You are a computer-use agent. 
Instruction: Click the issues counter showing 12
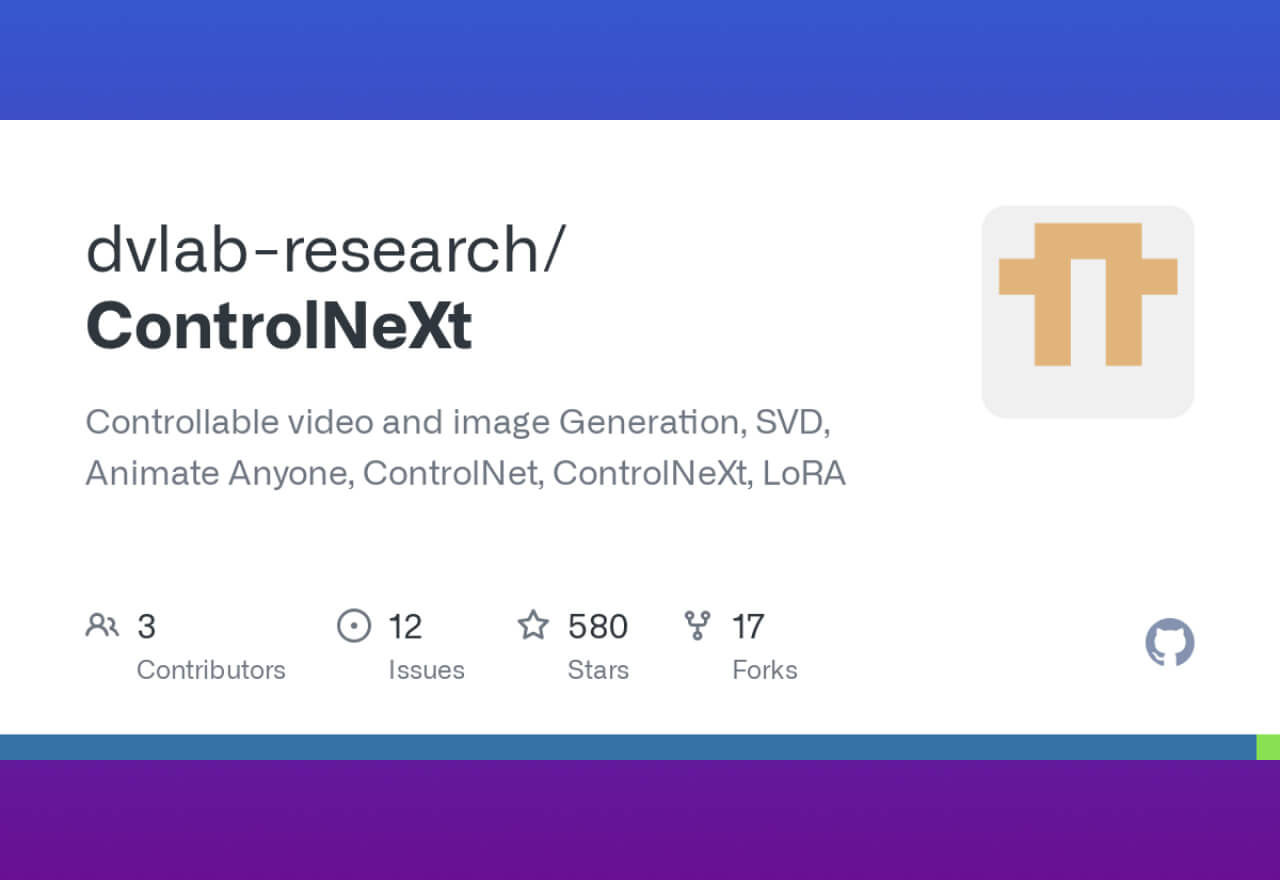click(x=405, y=626)
